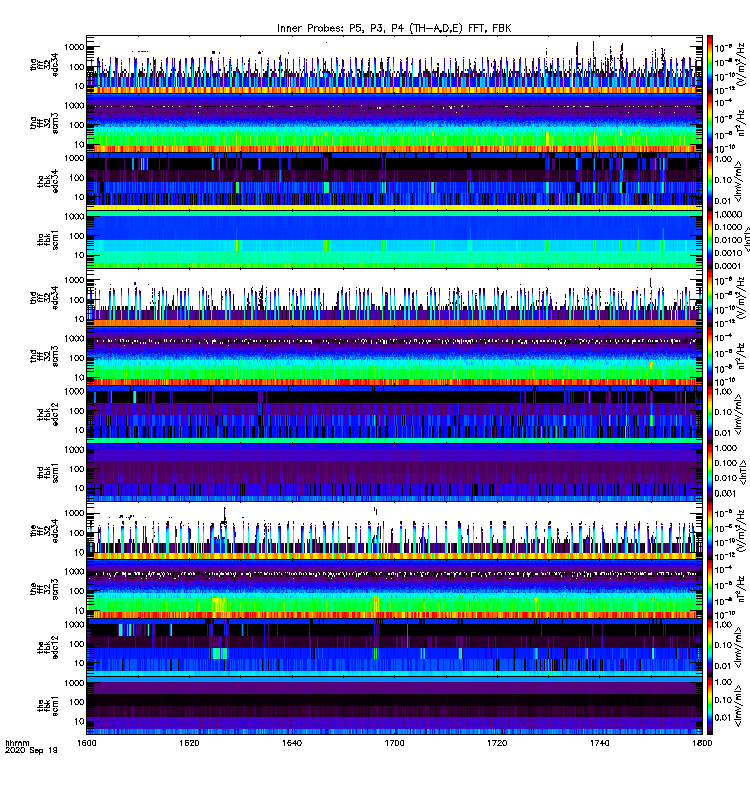Click the "the fbk edc12" panel label
The height and width of the screenshot is (800, 750).
[x=48, y=647]
